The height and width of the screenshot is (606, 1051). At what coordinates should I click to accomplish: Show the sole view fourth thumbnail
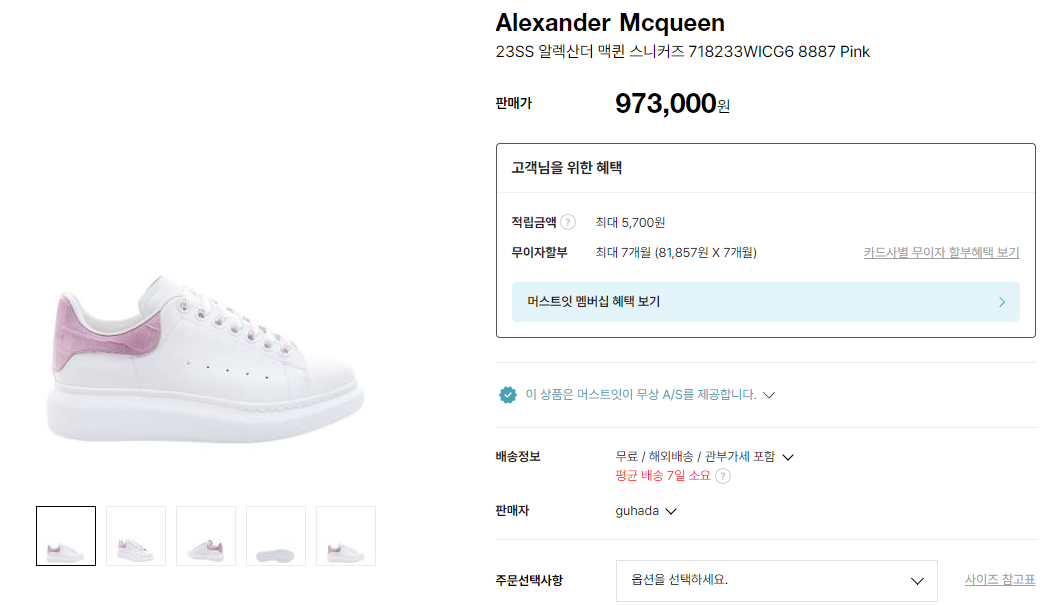point(276,536)
